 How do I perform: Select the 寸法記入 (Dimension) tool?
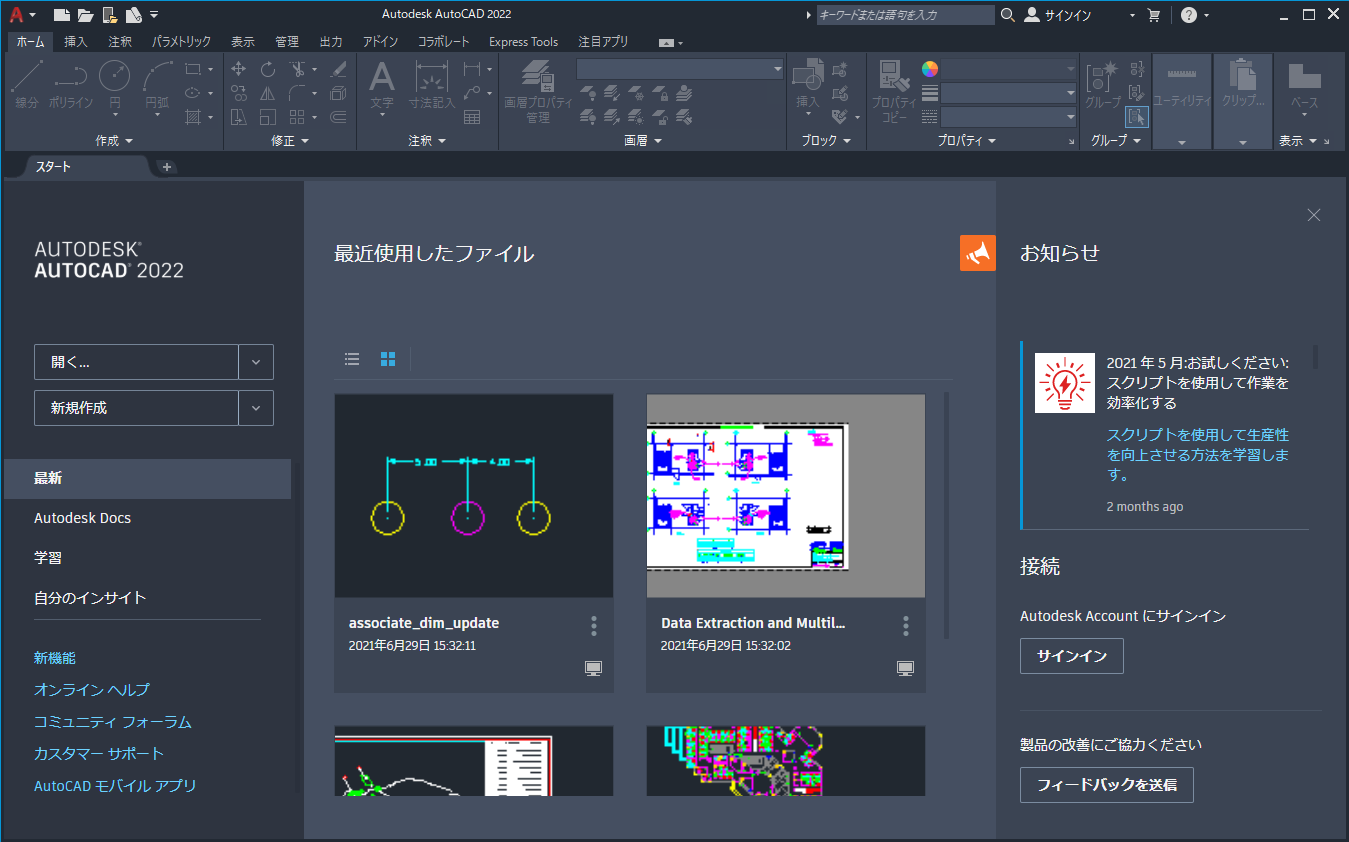point(432,84)
